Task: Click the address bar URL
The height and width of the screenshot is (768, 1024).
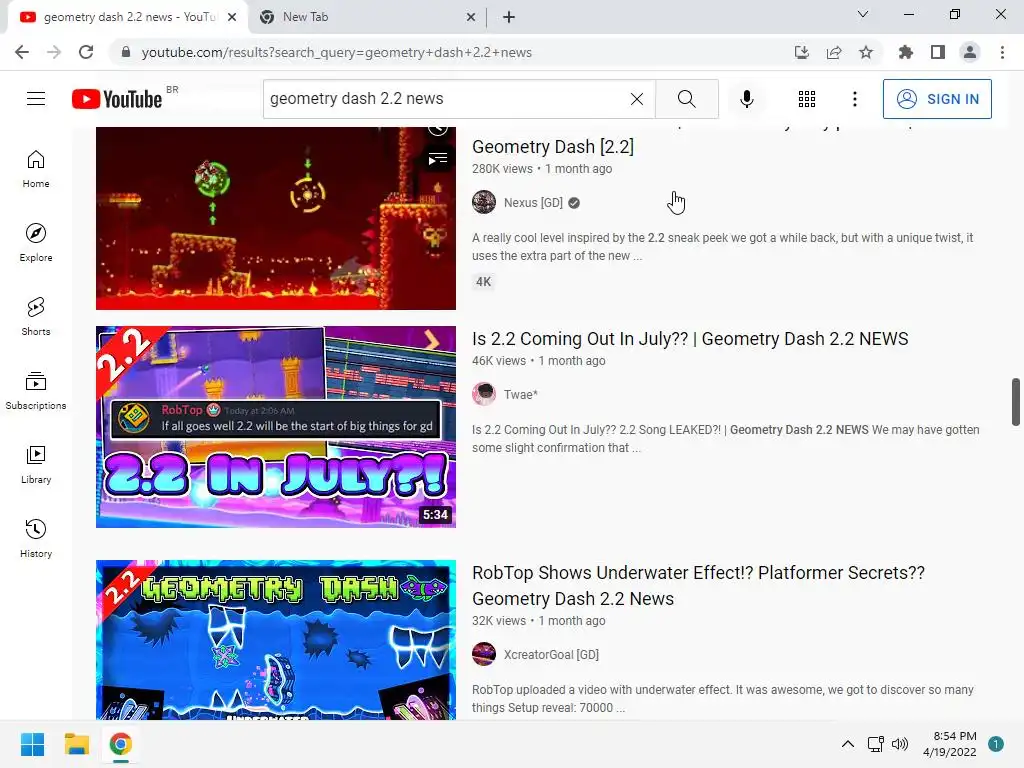Action: (336, 52)
